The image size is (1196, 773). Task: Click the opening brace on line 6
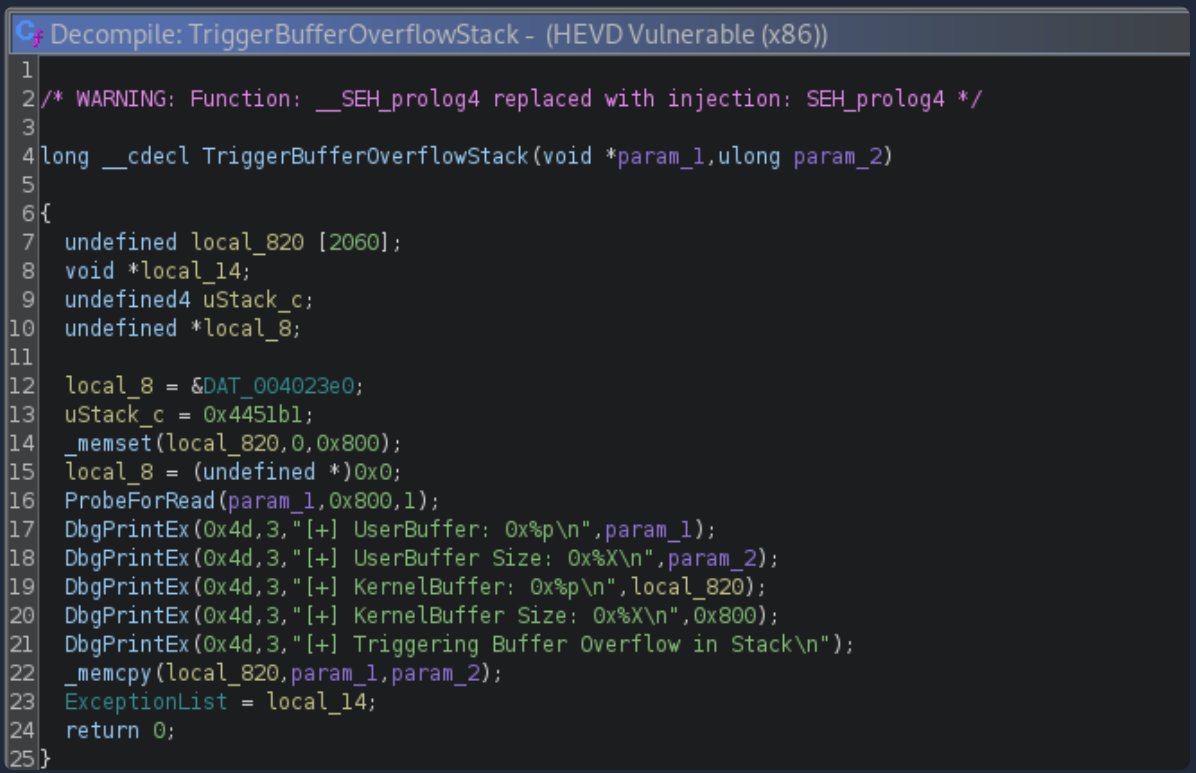pyautogui.click(x=46, y=214)
